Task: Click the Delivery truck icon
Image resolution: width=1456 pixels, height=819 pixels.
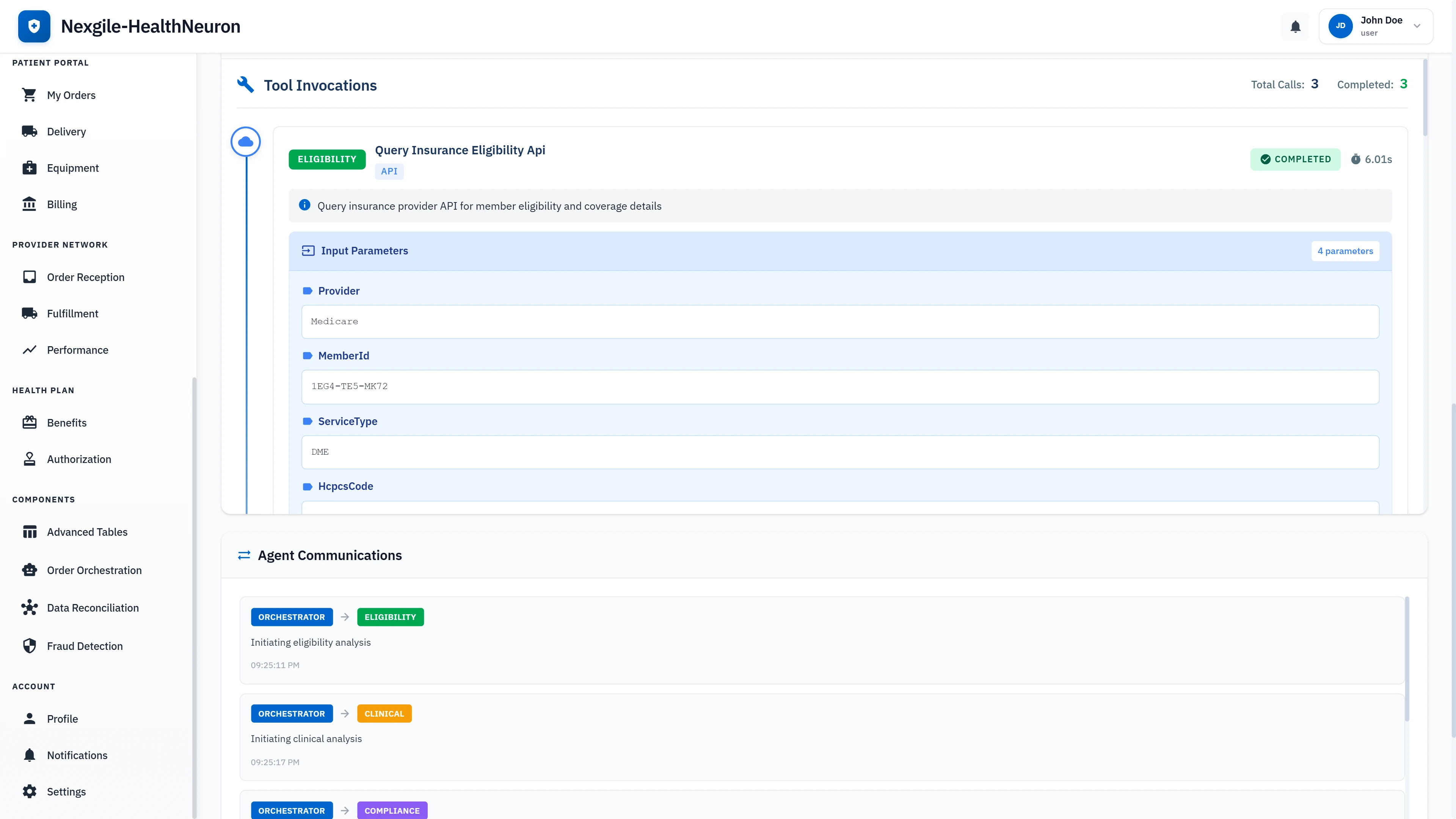Action: (30, 131)
